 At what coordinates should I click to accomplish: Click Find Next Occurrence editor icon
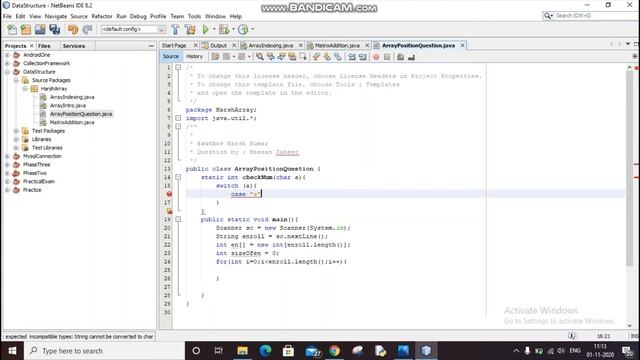[x=281, y=57]
